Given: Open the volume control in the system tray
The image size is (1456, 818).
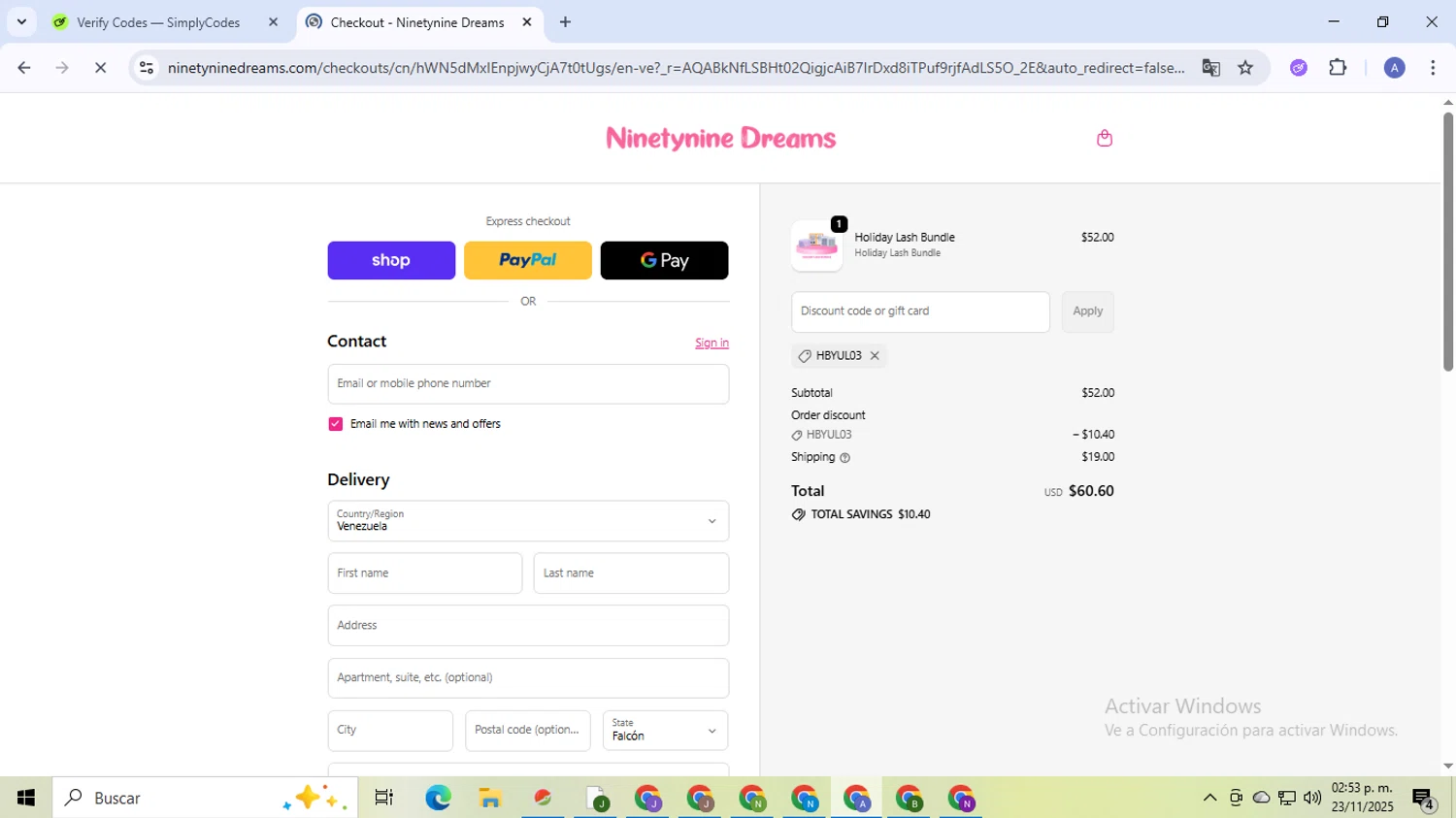Looking at the screenshot, I should (1312, 798).
